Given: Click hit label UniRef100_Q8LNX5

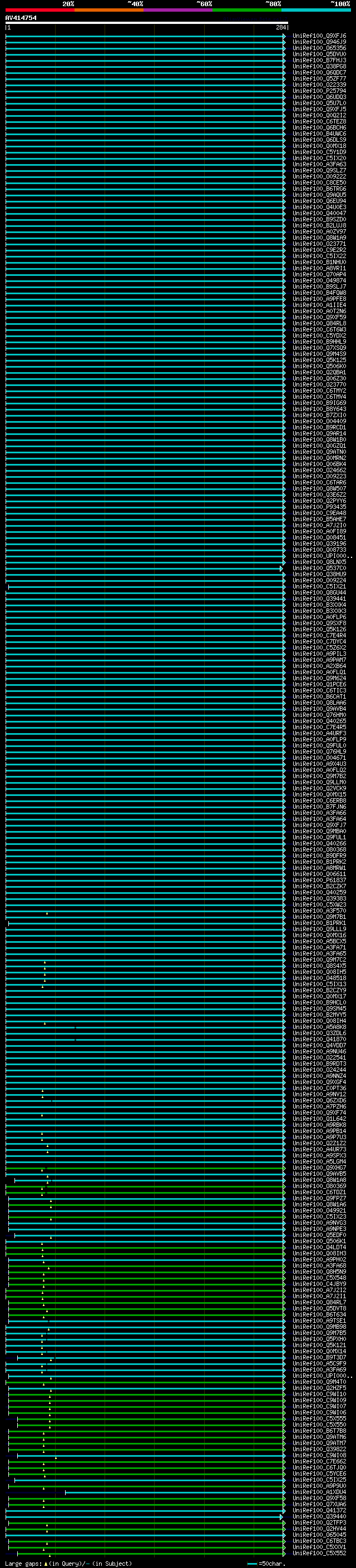Looking at the screenshot, I should tap(319, 562).
